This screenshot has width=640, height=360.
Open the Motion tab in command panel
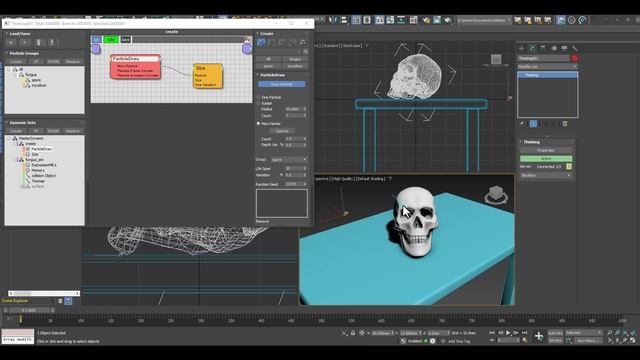click(553, 48)
